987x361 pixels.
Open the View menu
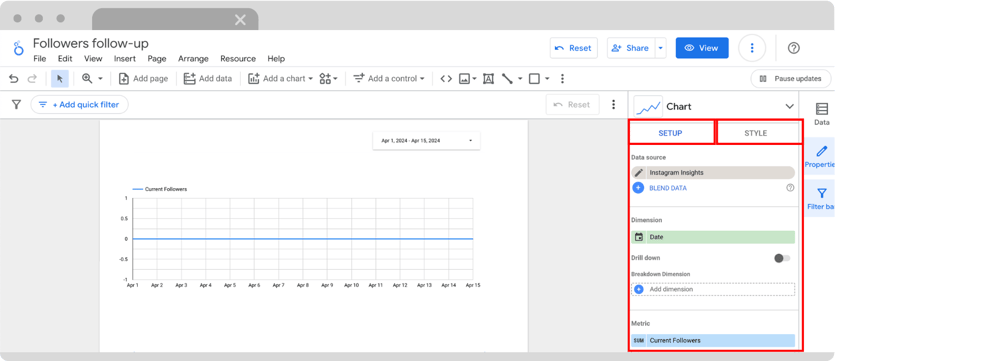pyautogui.click(x=93, y=58)
